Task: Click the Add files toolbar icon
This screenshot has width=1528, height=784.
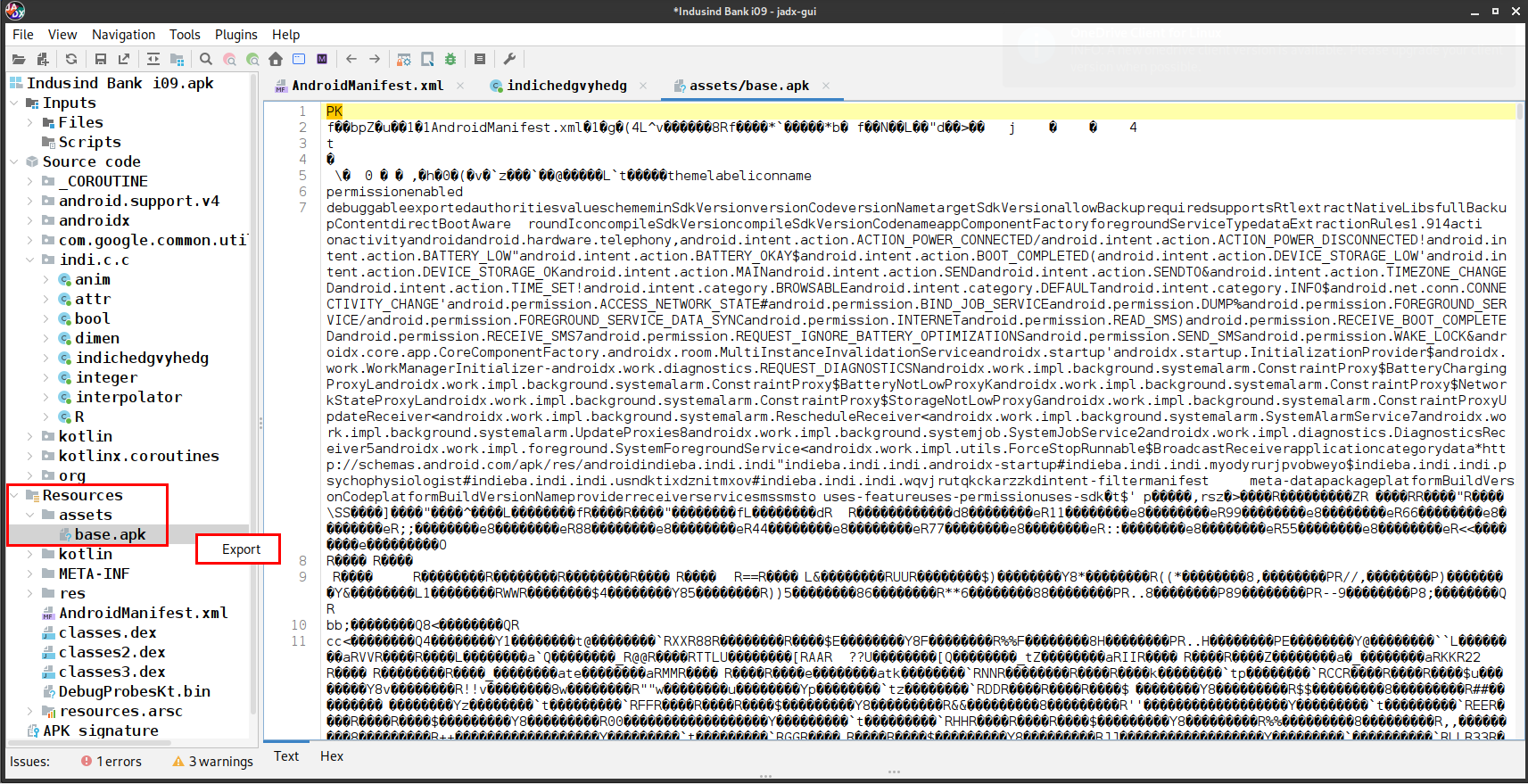Action: click(42, 59)
